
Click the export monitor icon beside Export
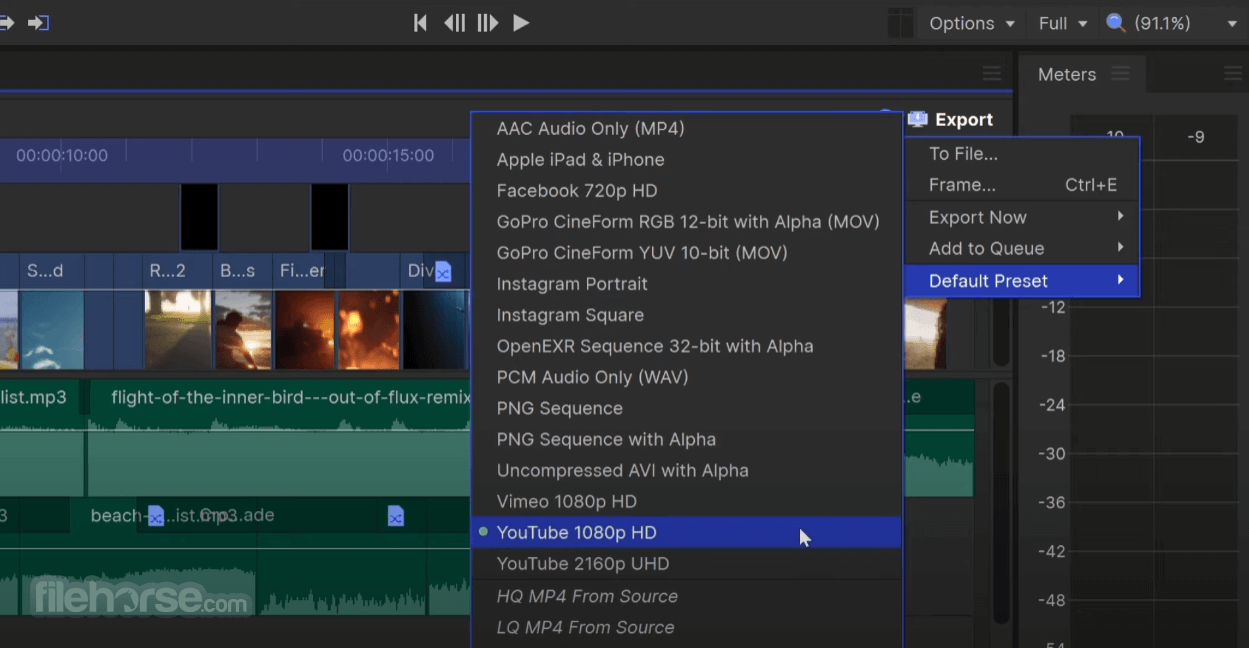(x=917, y=119)
